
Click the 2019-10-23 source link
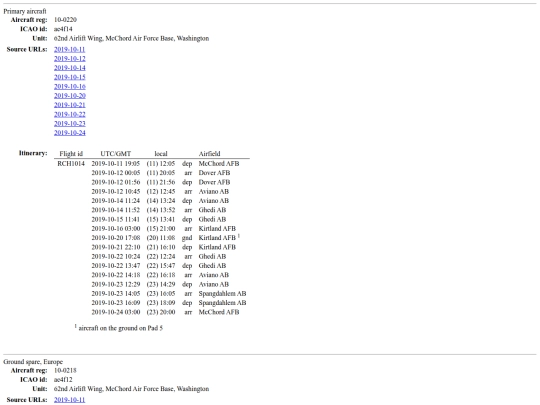(70, 124)
